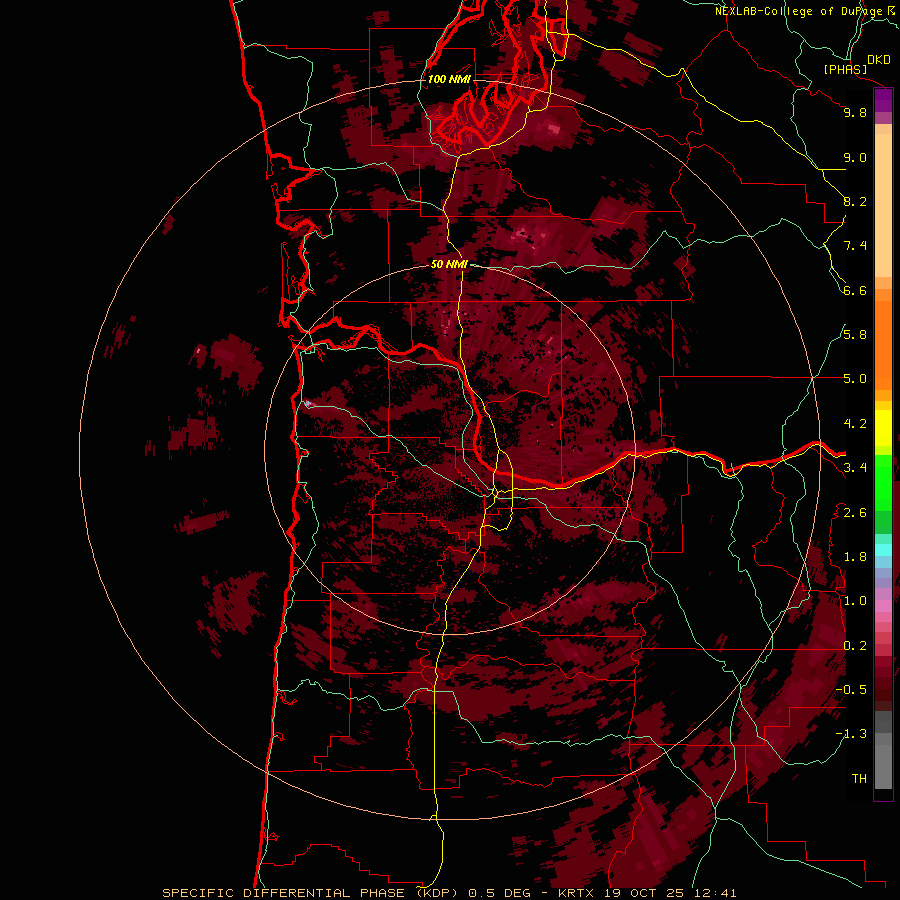Pick the purple swatch atop the color bar
The width and height of the screenshot is (900, 900).
coord(883,100)
